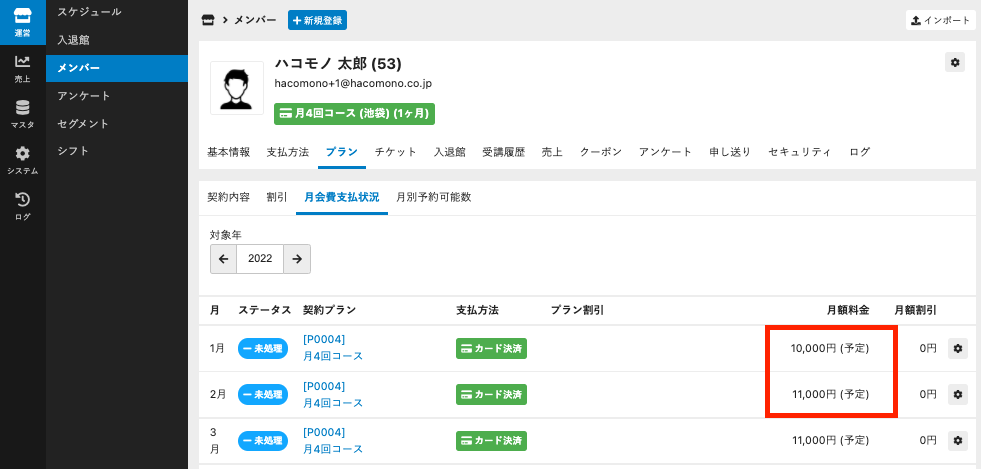Click the member profile settings gear icon
The height and width of the screenshot is (469, 981).
coord(955,63)
